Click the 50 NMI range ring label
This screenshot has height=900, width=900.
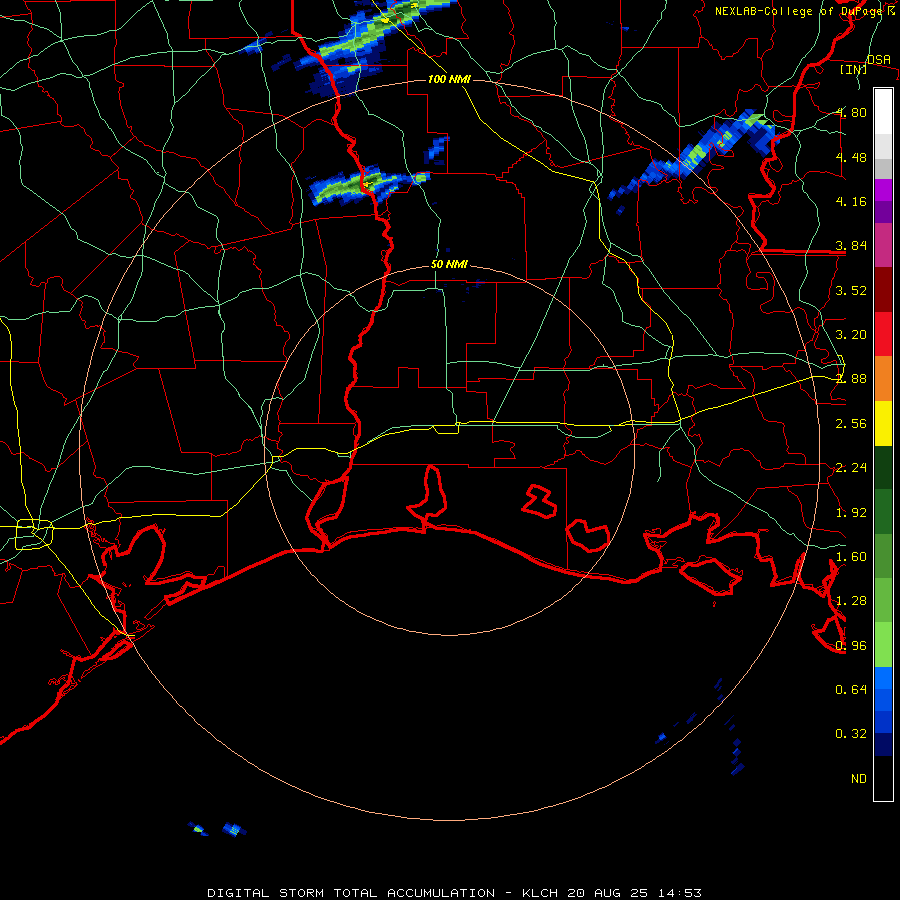[x=449, y=264]
